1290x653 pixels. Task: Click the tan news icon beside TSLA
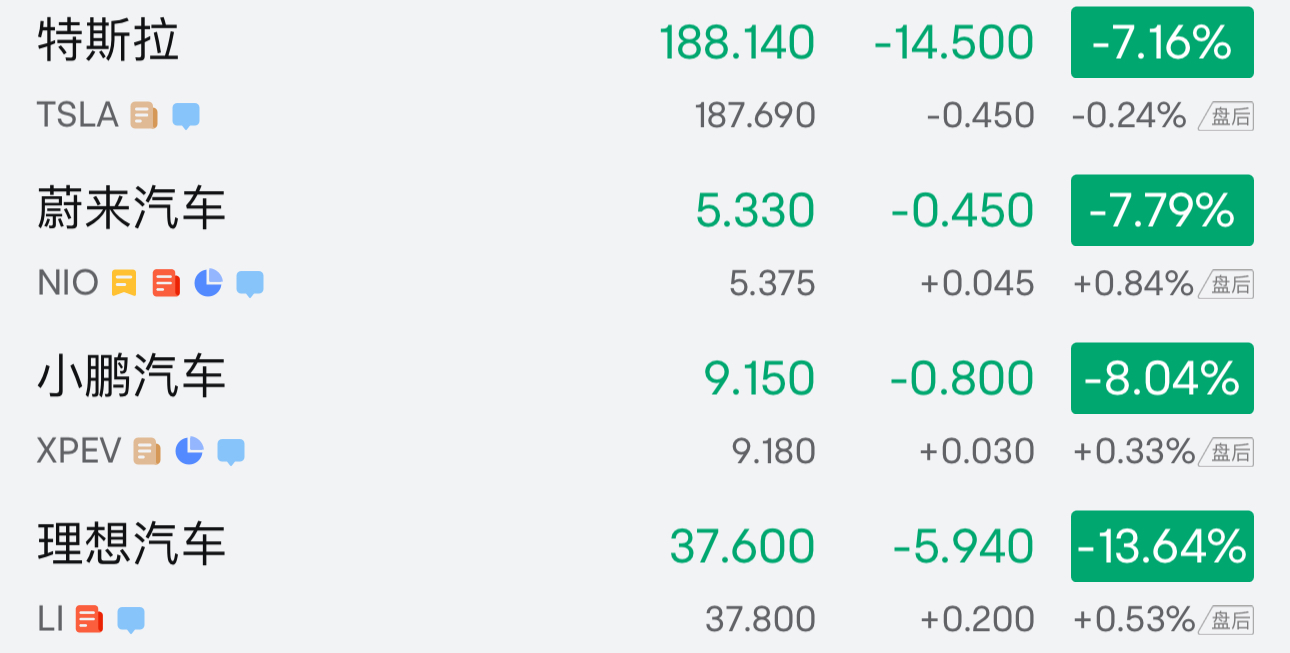point(144,116)
